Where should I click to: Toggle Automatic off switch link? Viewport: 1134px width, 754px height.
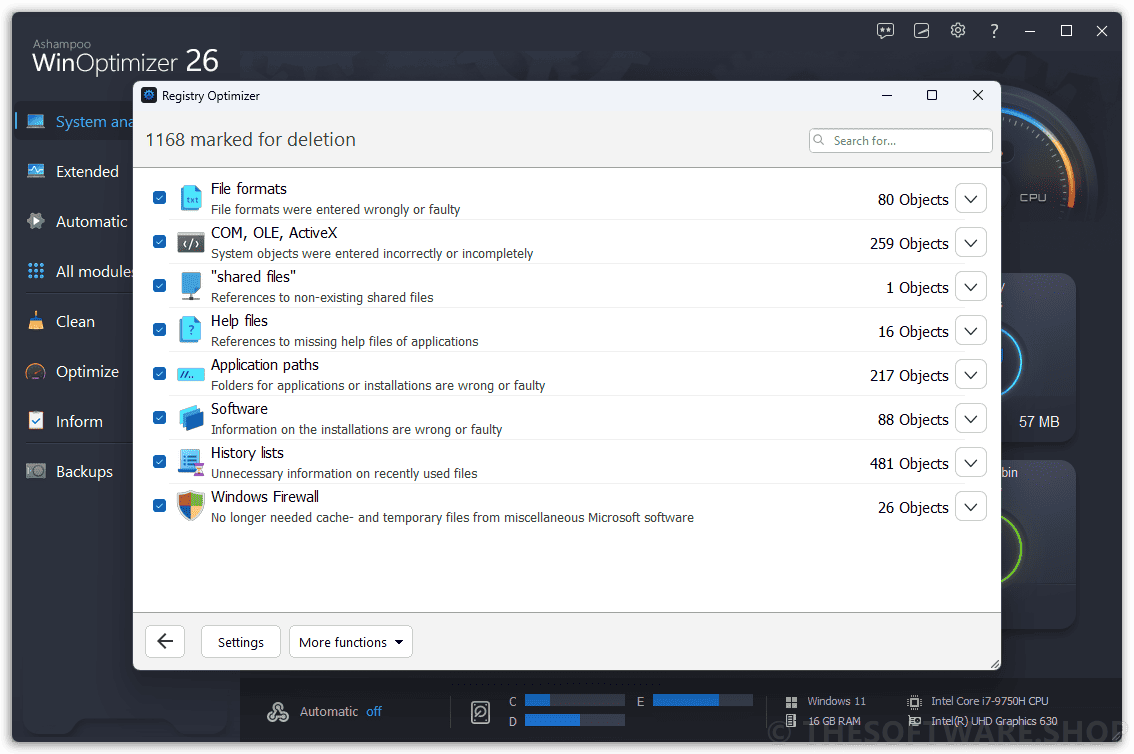(x=374, y=712)
